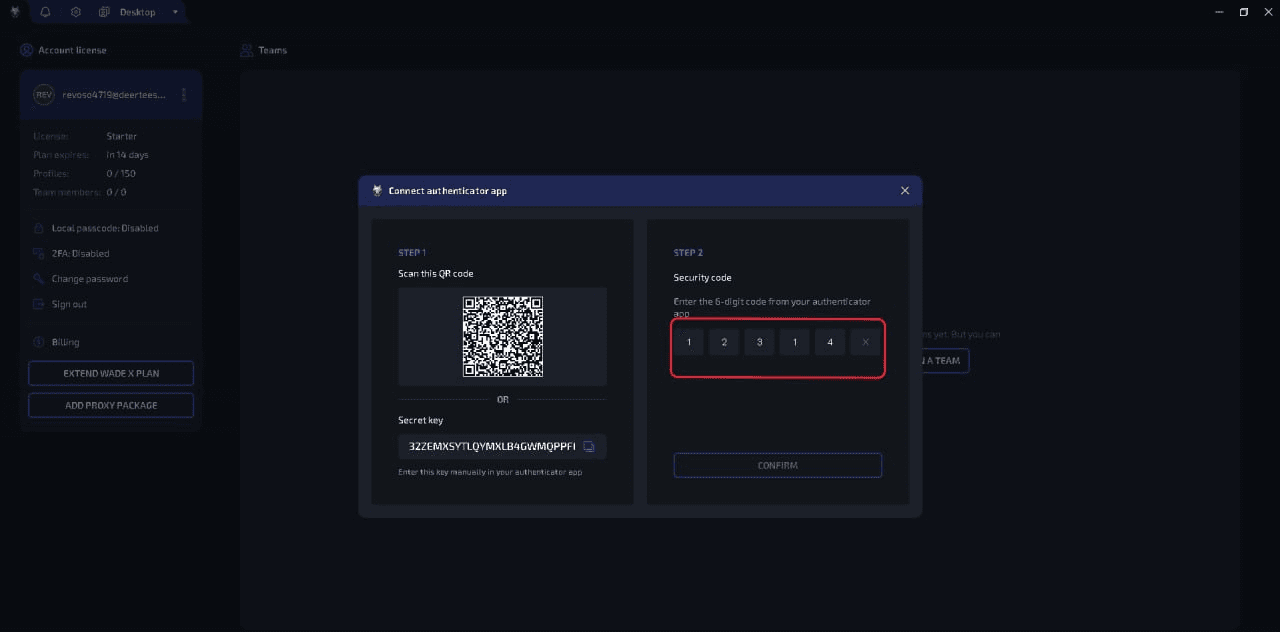The image size is (1280, 632).
Task: Click the wolf icon in the dialog title
Action: (x=377, y=190)
